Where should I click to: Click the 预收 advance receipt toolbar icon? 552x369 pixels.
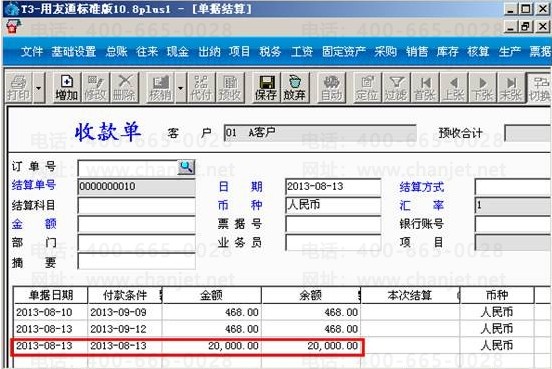pos(230,88)
